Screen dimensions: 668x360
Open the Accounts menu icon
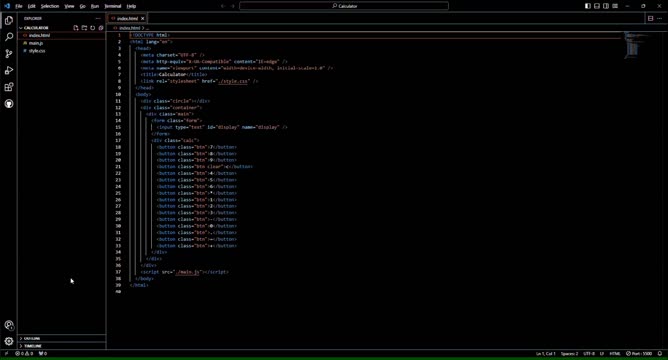point(9,325)
